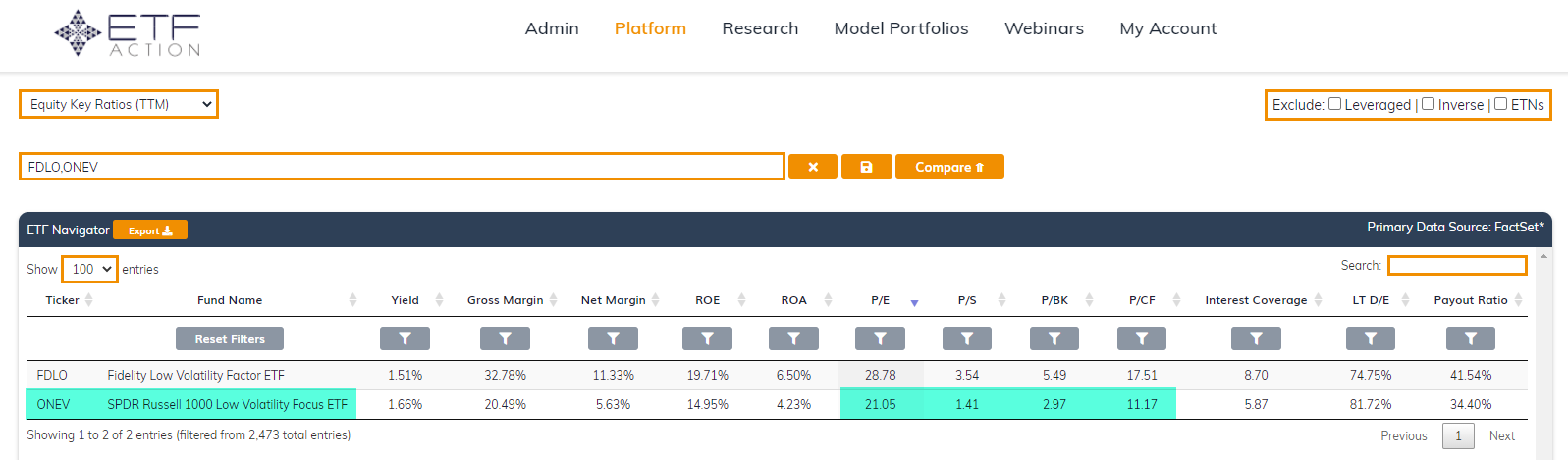Open Yield column filter
This screenshot has height=460, width=1568.
(x=405, y=338)
